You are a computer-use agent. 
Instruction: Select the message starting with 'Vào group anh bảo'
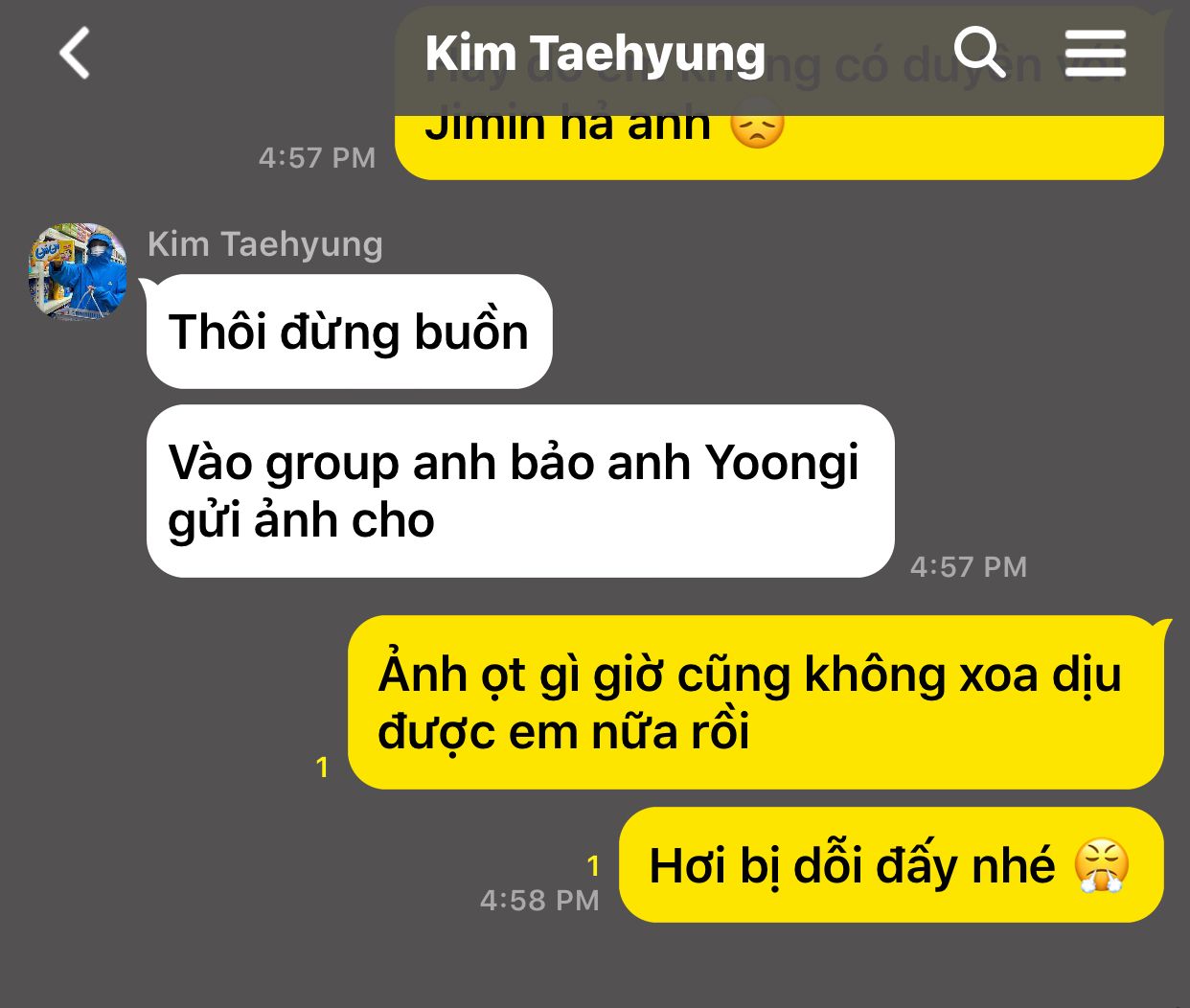[520, 492]
